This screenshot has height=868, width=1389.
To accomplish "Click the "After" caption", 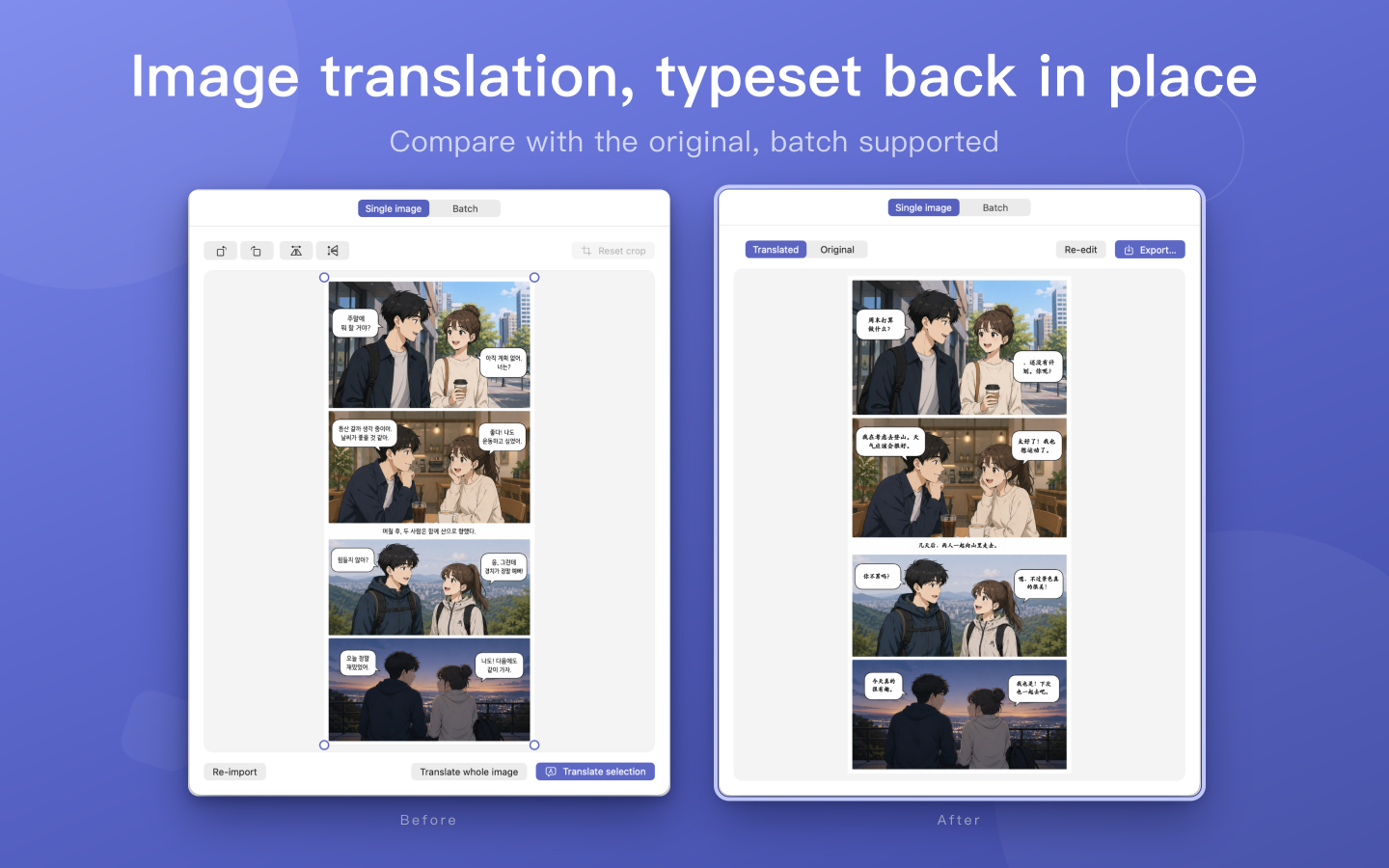I will [959, 820].
